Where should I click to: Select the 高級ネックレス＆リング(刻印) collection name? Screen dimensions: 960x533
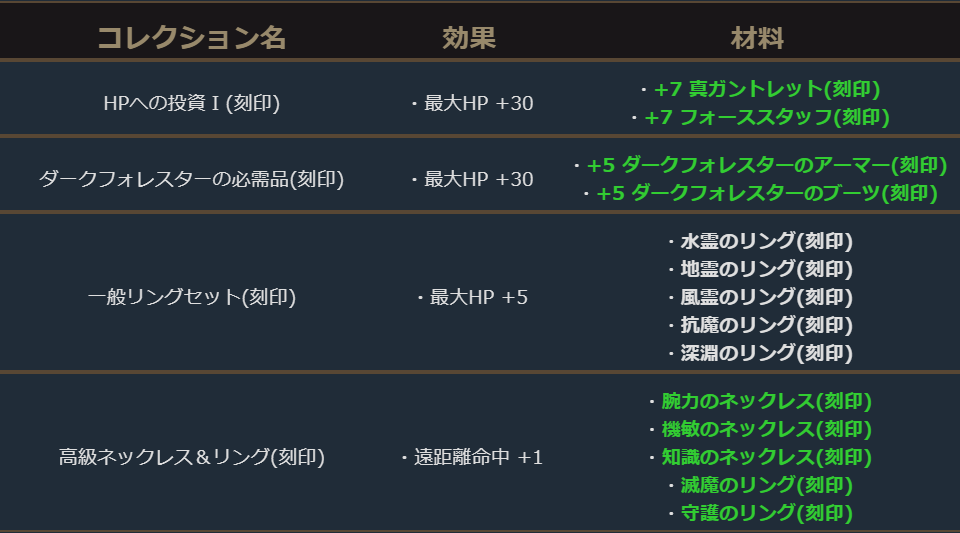pyautogui.click(x=191, y=457)
